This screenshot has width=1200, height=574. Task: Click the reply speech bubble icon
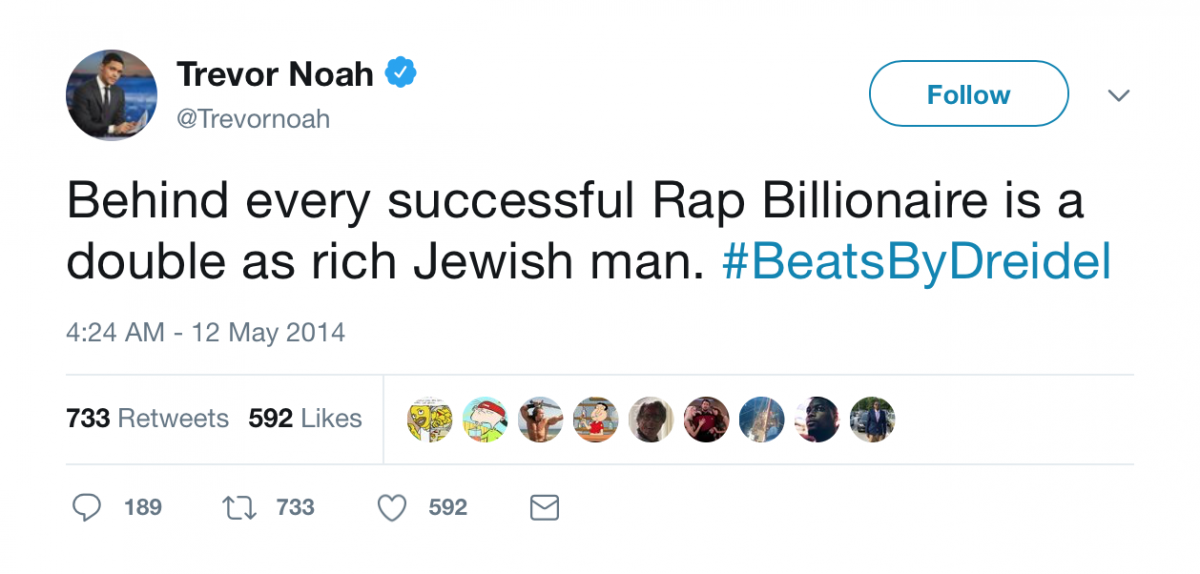point(88,508)
